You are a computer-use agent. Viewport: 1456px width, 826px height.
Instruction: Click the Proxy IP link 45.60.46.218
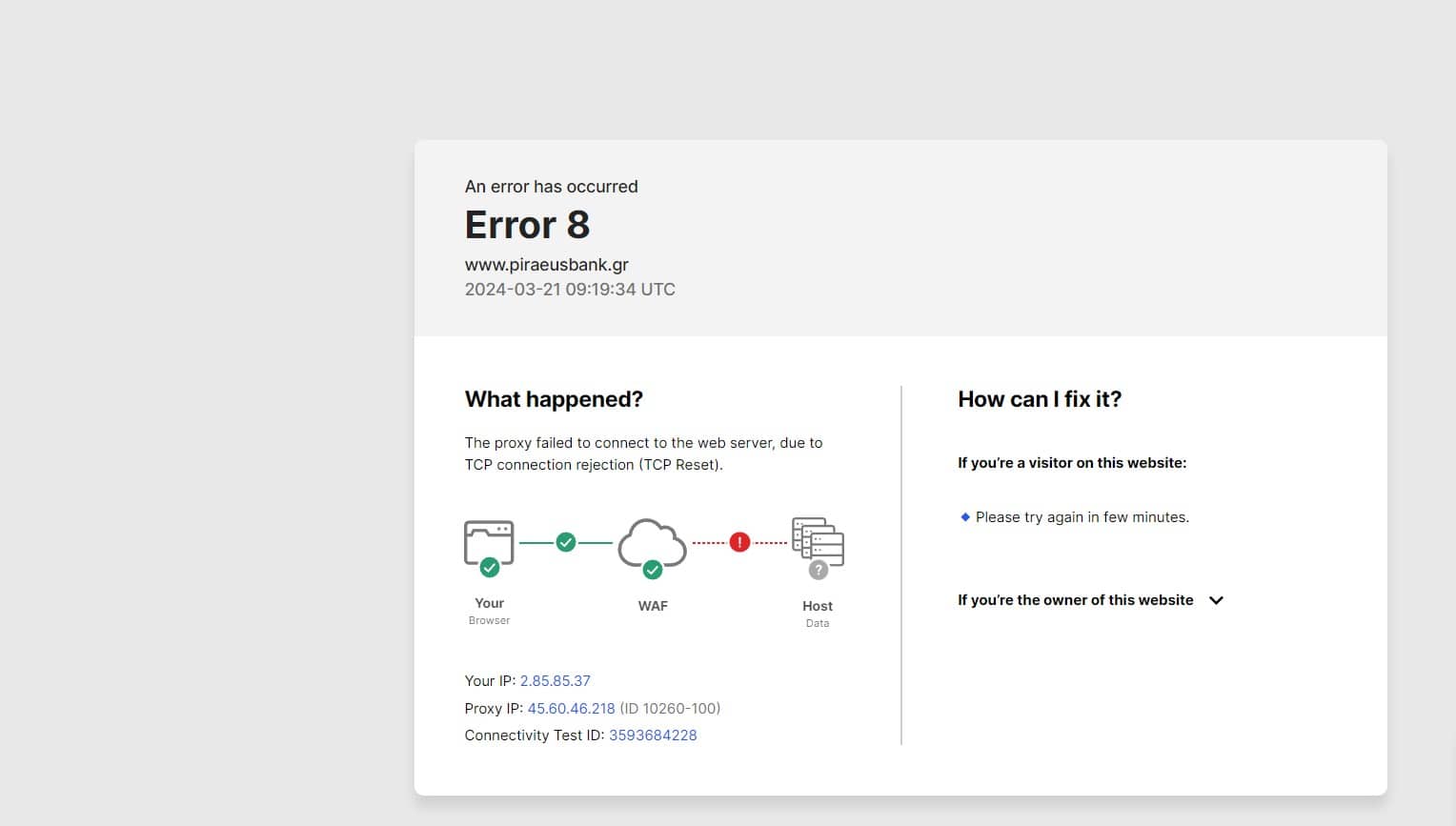pos(571,708)
